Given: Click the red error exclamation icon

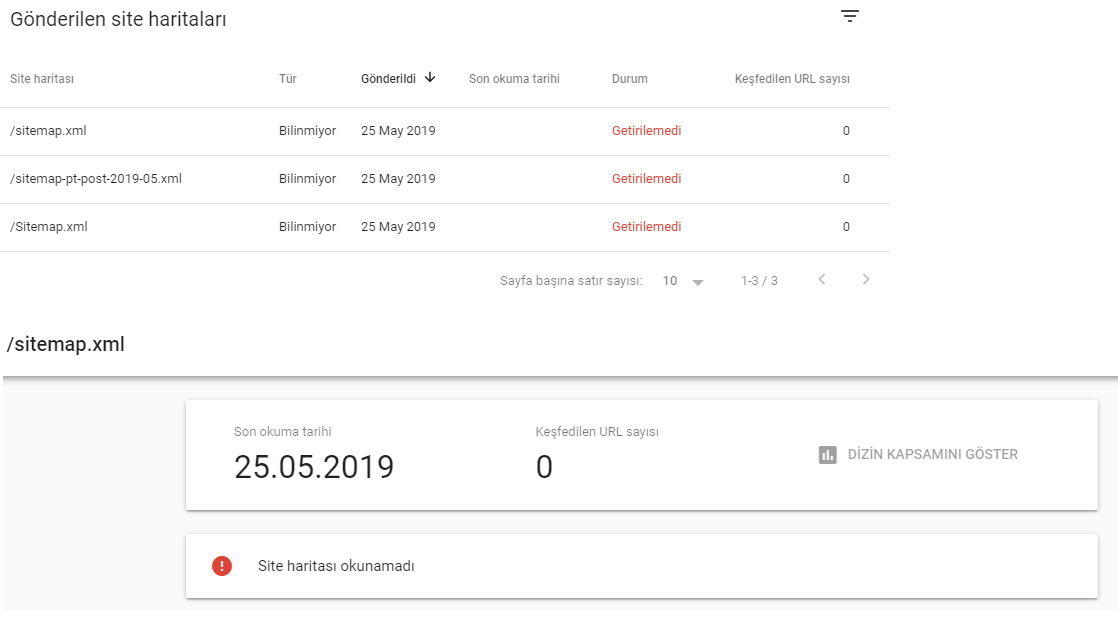Looking at the screenshot, I should (x=222, y=566).
